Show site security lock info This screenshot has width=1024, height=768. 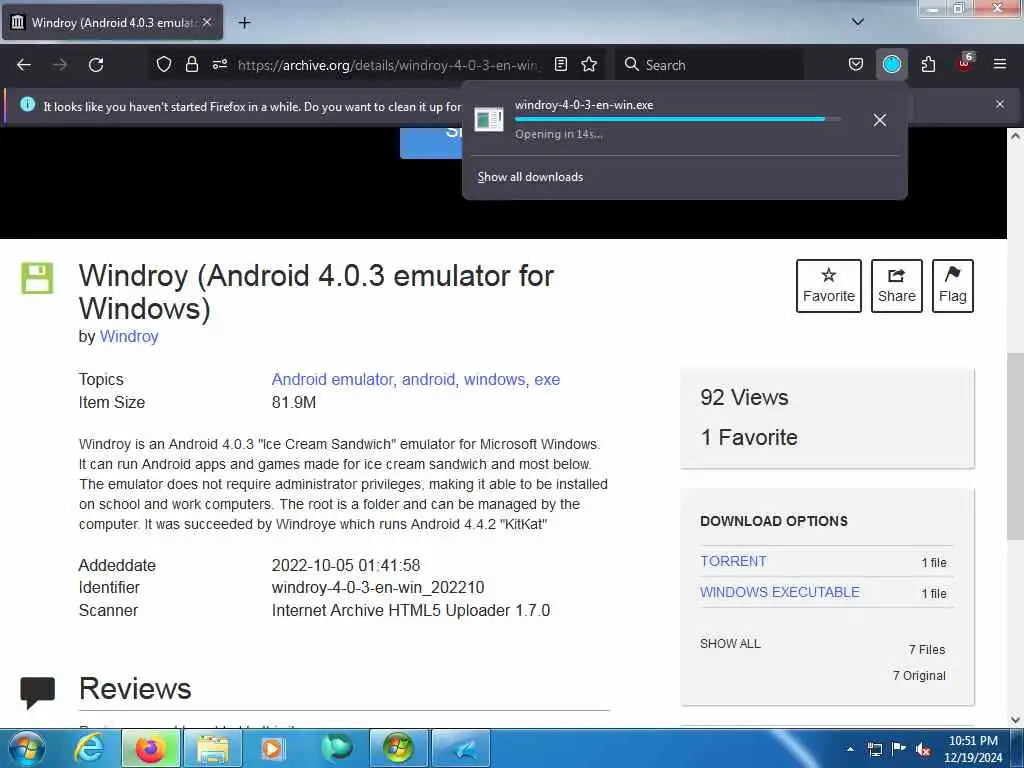(191, 64)
